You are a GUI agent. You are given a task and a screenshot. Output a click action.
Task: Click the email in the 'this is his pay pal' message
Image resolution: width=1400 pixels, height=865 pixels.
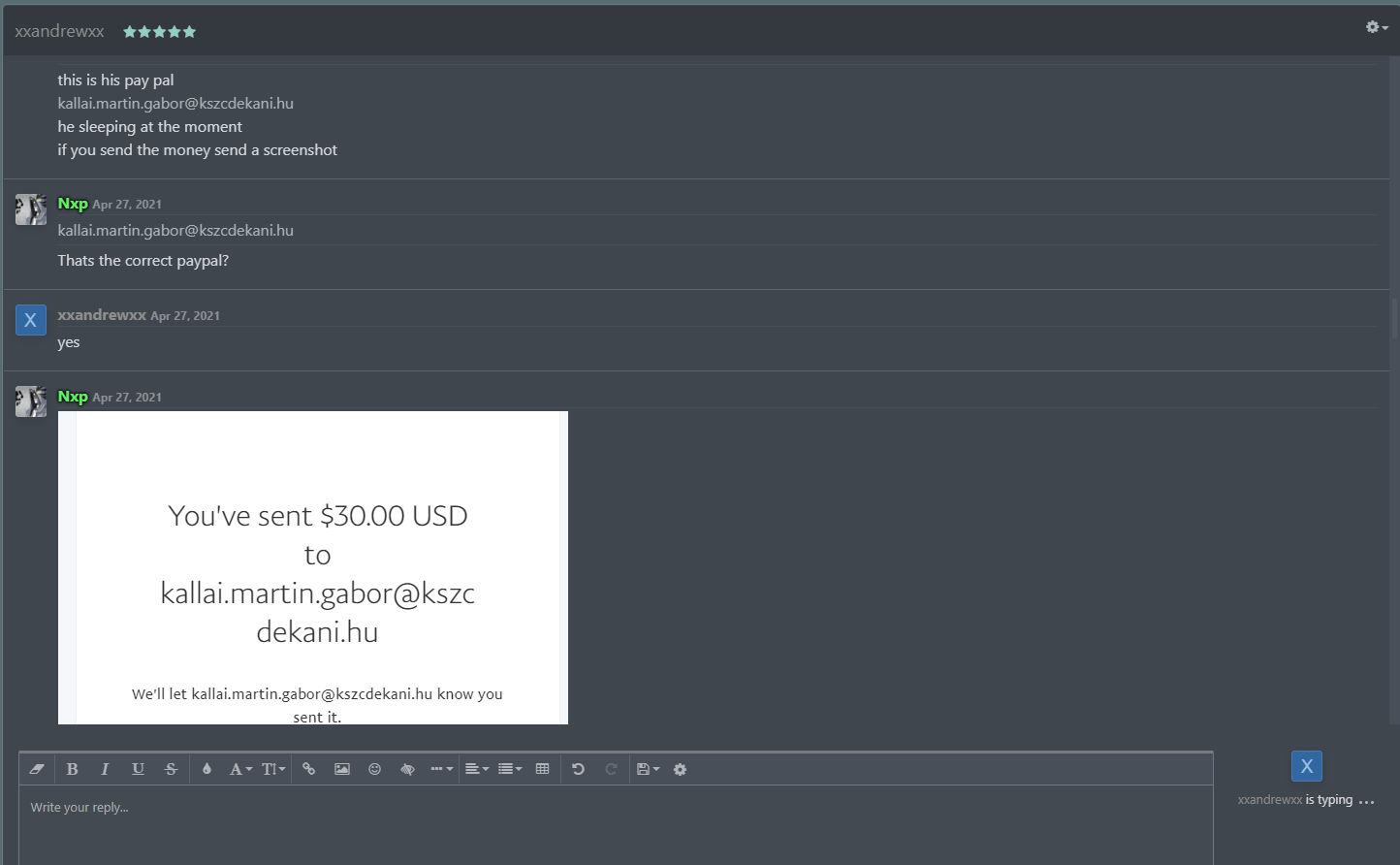tap(175, 103)
